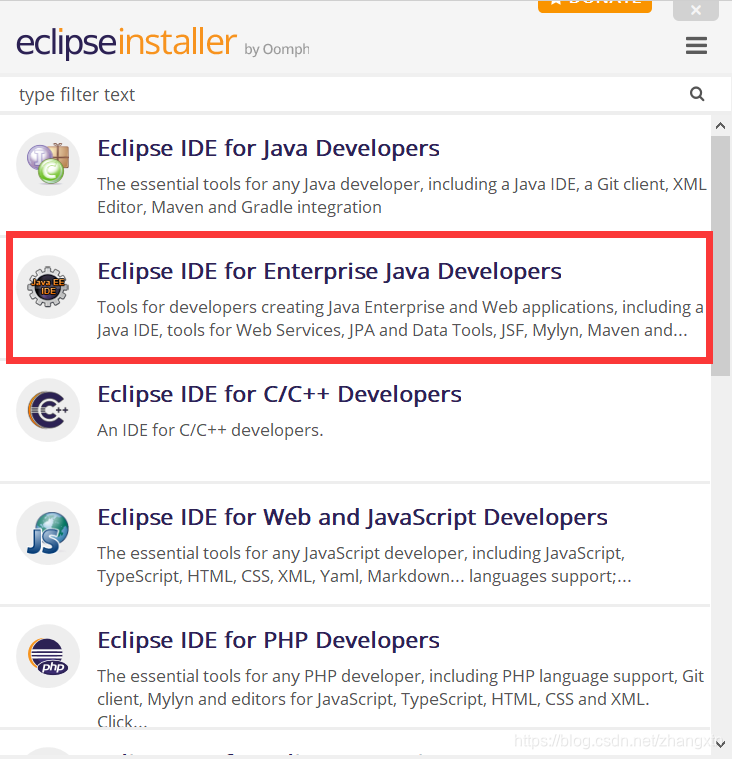Click the JS globe package icon
732x759 pixels.
tap(48, 533)
